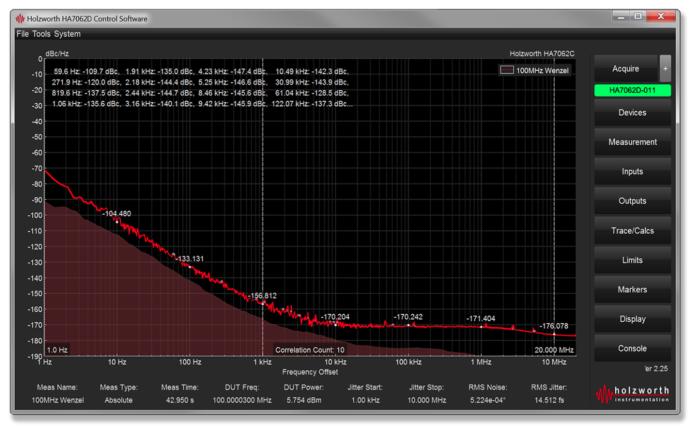Minimize the Holzworth control software window
Image resolution: width=691 pixels, height=427 pixels.
pos(621,17)
